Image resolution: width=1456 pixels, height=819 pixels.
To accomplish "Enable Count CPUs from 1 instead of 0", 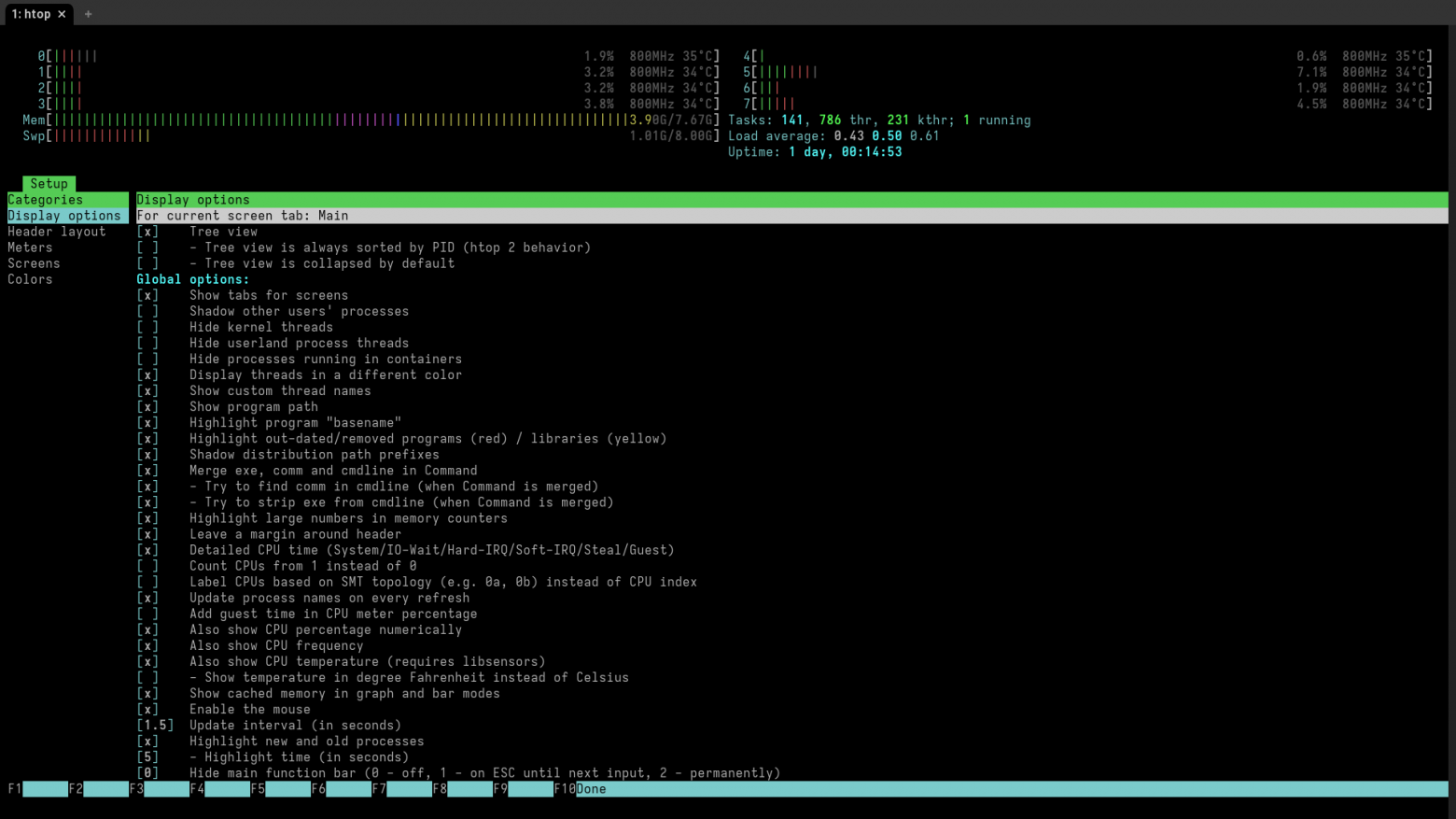I will pyautogui.click(x=147, y=565).
